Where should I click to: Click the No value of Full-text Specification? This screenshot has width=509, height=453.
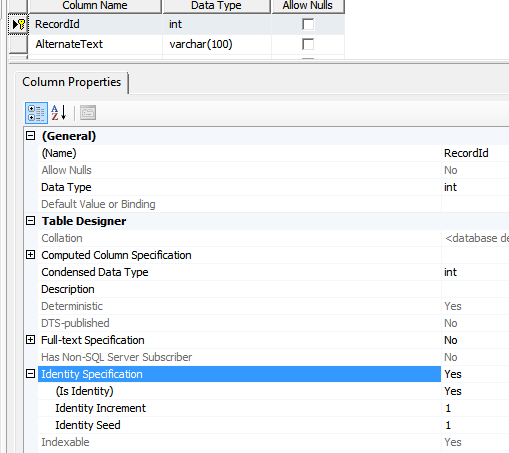[475, 340]
